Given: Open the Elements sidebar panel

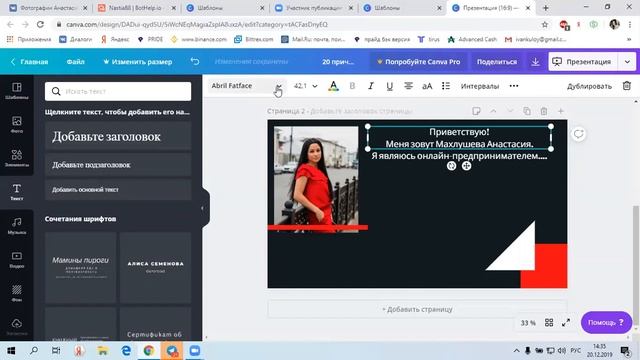Looking at the screenshot, I should (17, 158).
